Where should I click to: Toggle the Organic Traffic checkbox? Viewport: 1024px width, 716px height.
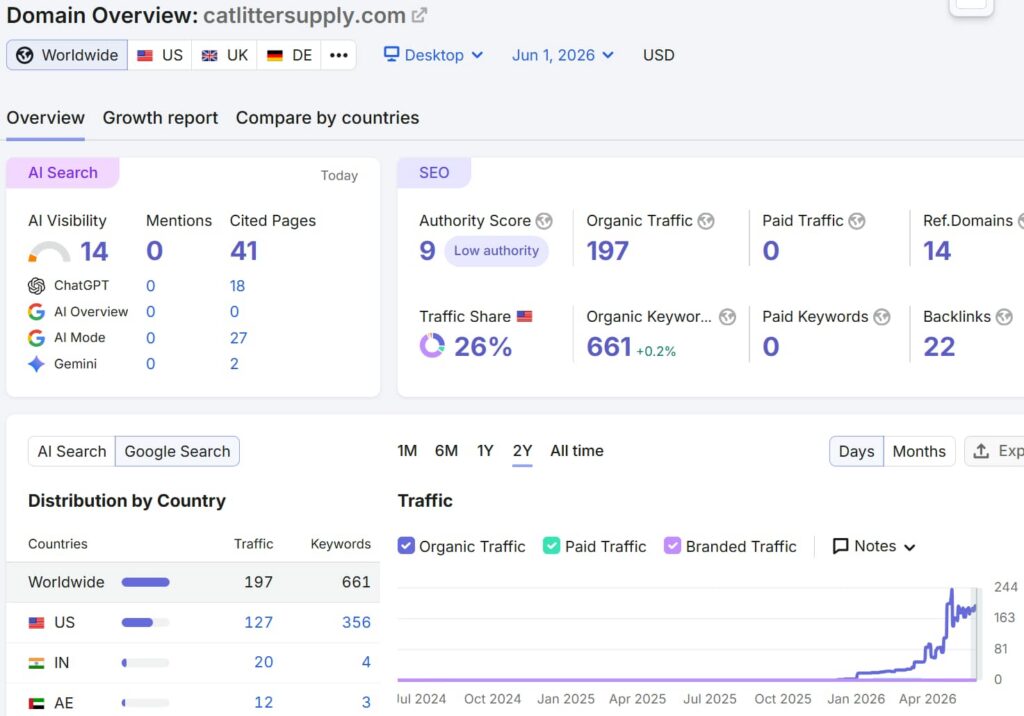[x=406, y=545]
